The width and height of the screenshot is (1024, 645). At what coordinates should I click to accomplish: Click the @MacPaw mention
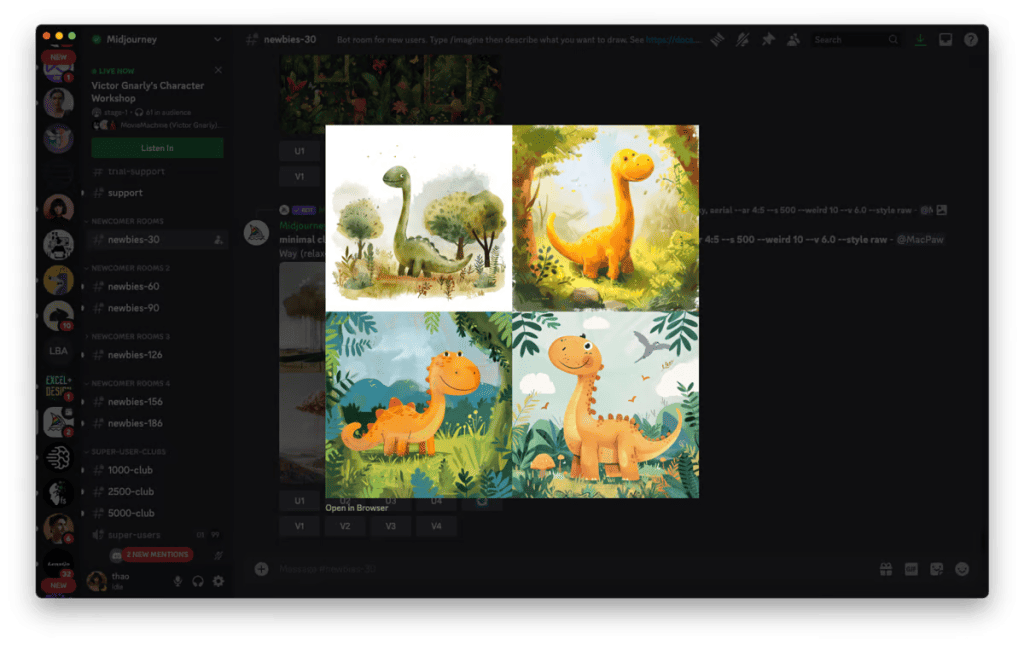click(920, 240)
